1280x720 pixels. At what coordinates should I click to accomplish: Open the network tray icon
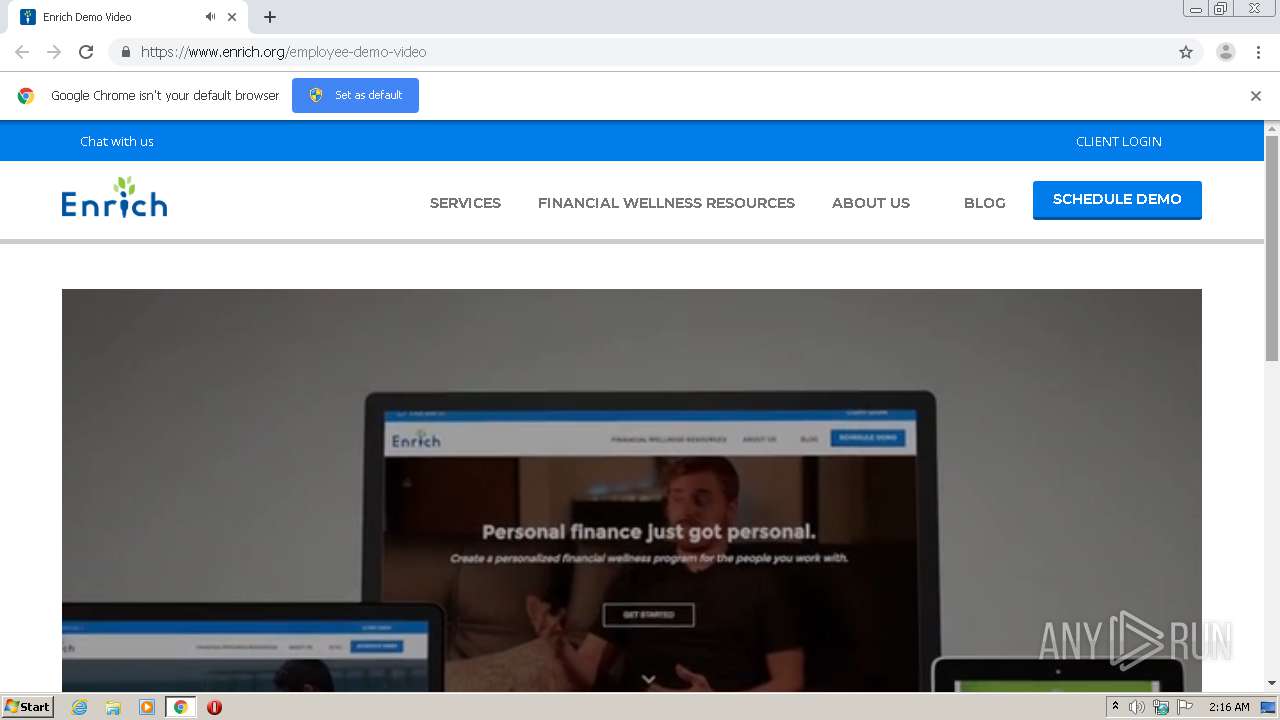point(1161,707)
